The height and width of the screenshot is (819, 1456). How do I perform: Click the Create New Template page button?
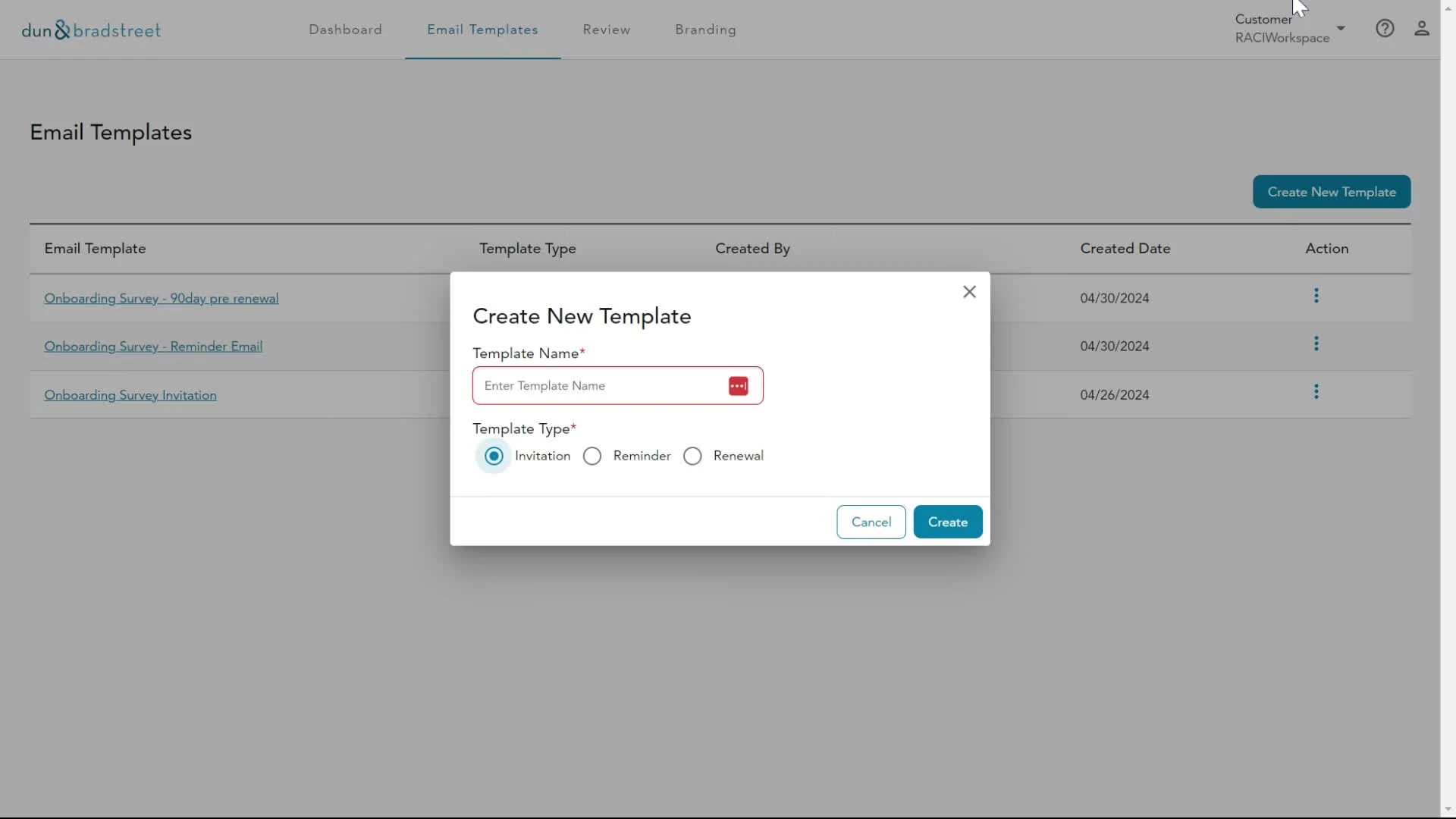pyautogui.click(x=1331, y=192)
